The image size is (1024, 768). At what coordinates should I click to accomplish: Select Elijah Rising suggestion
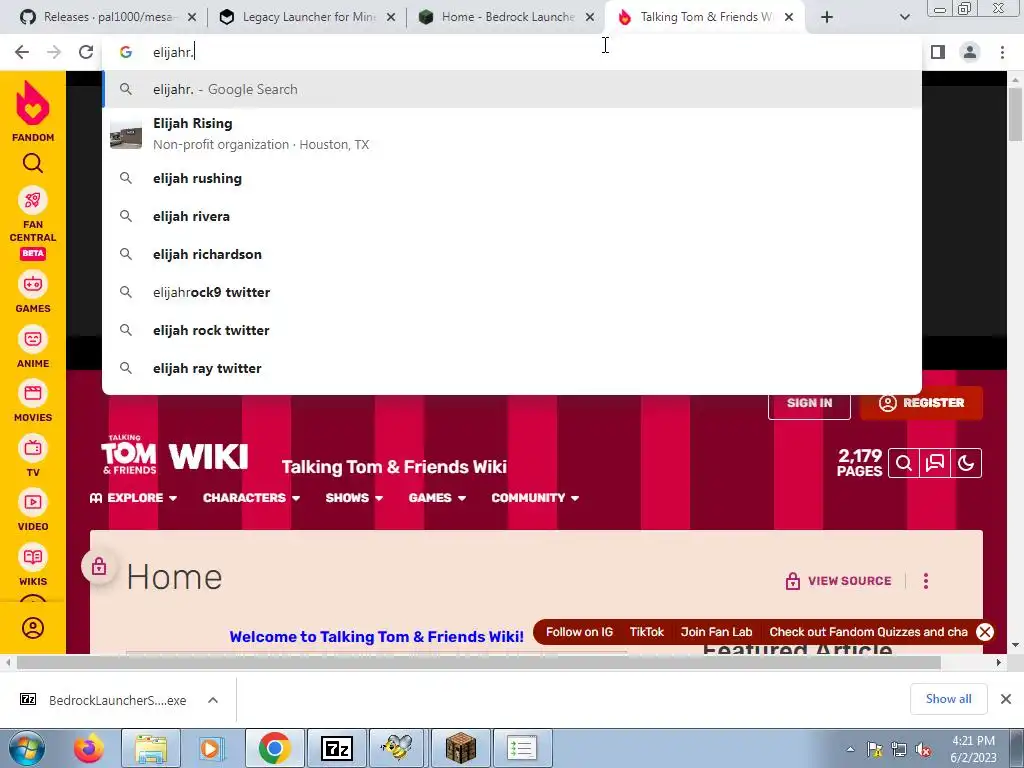tap(511, 134)
